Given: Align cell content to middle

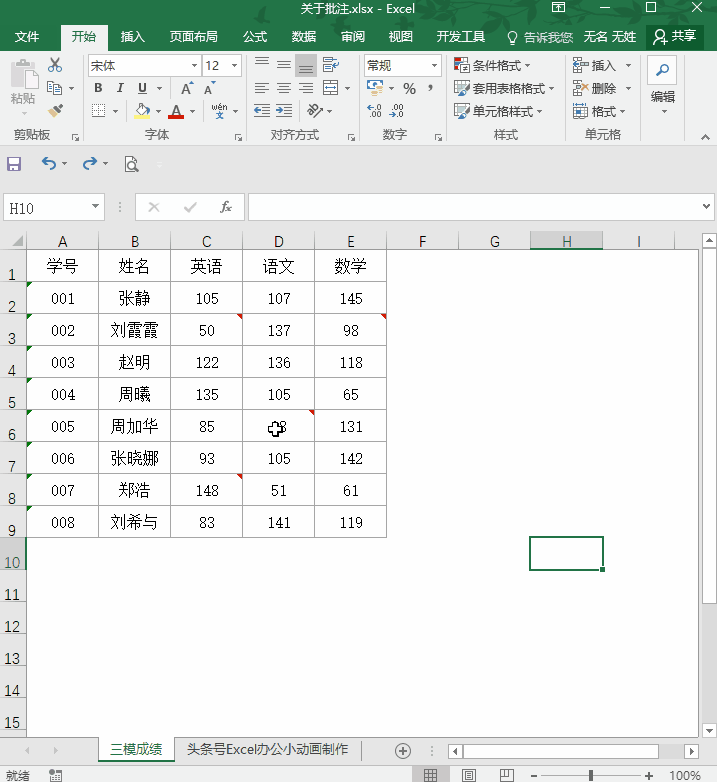Looking at the screenshot, I should 284,65.
